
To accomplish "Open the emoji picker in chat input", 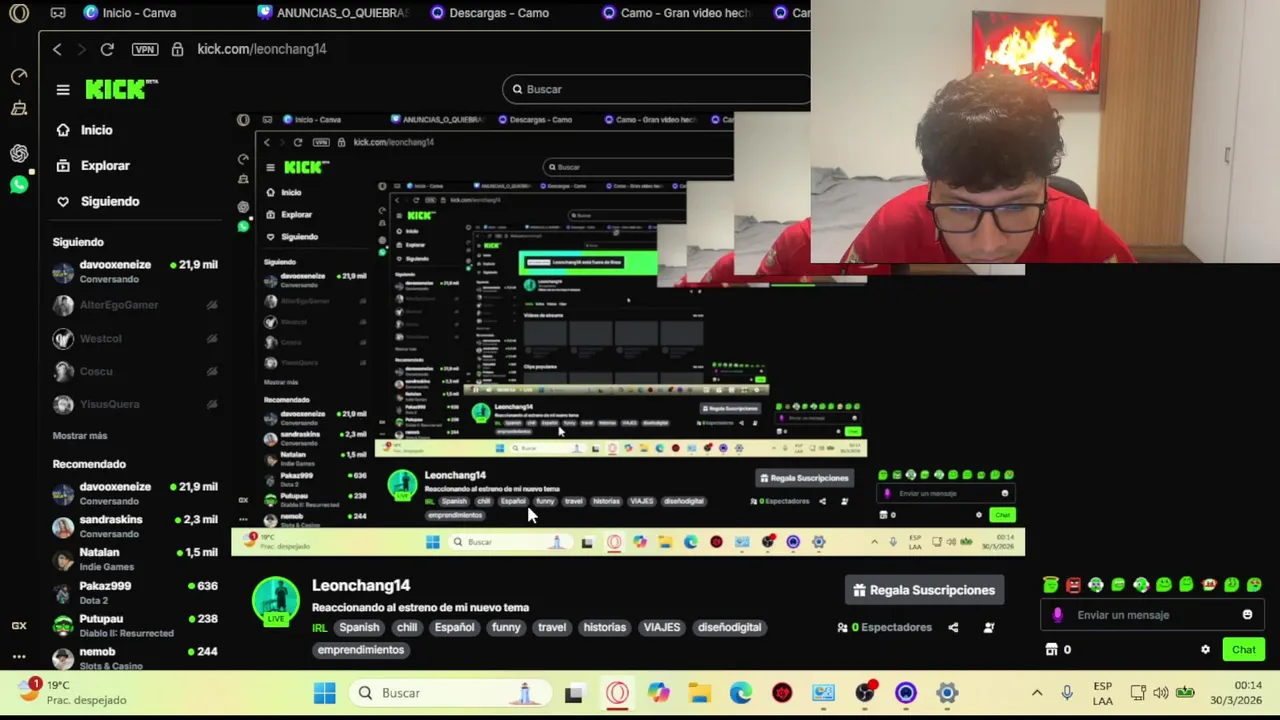I will [1247, 615].
